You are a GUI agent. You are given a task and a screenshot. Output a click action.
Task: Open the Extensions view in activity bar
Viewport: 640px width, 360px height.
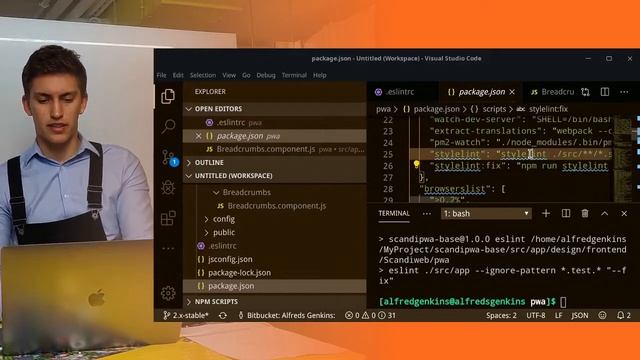coord(168,218)
